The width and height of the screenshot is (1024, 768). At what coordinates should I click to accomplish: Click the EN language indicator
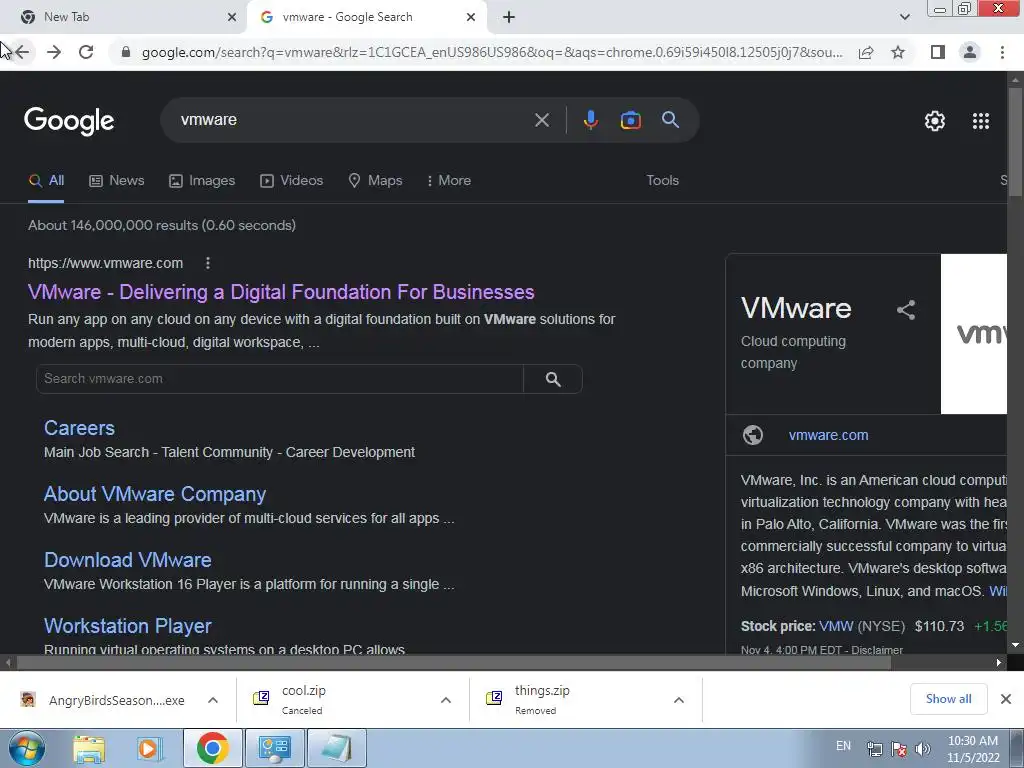(843, 746)
